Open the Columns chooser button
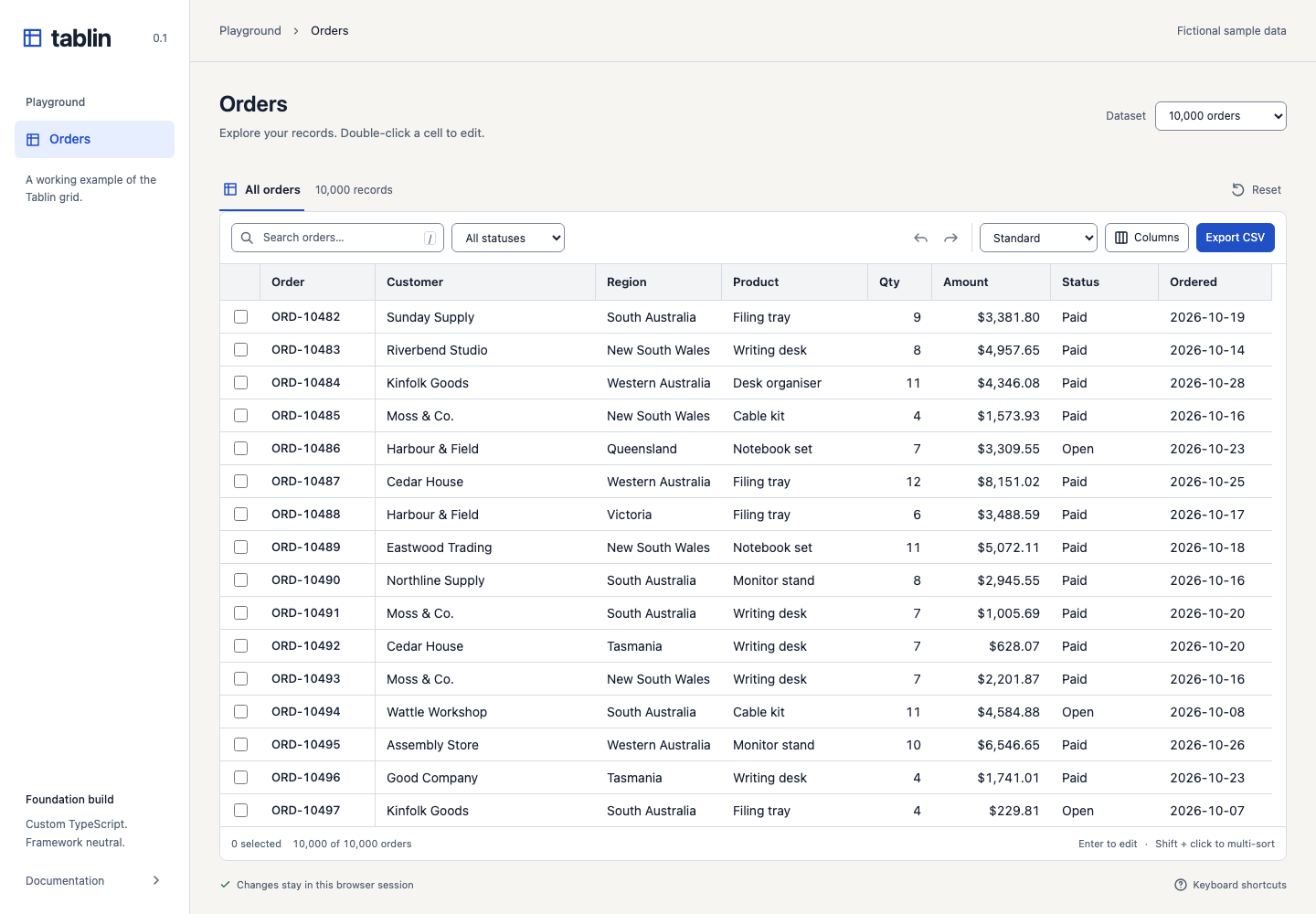The width and height of the screenshot is (1316, 914). [x=1147, y=238]
